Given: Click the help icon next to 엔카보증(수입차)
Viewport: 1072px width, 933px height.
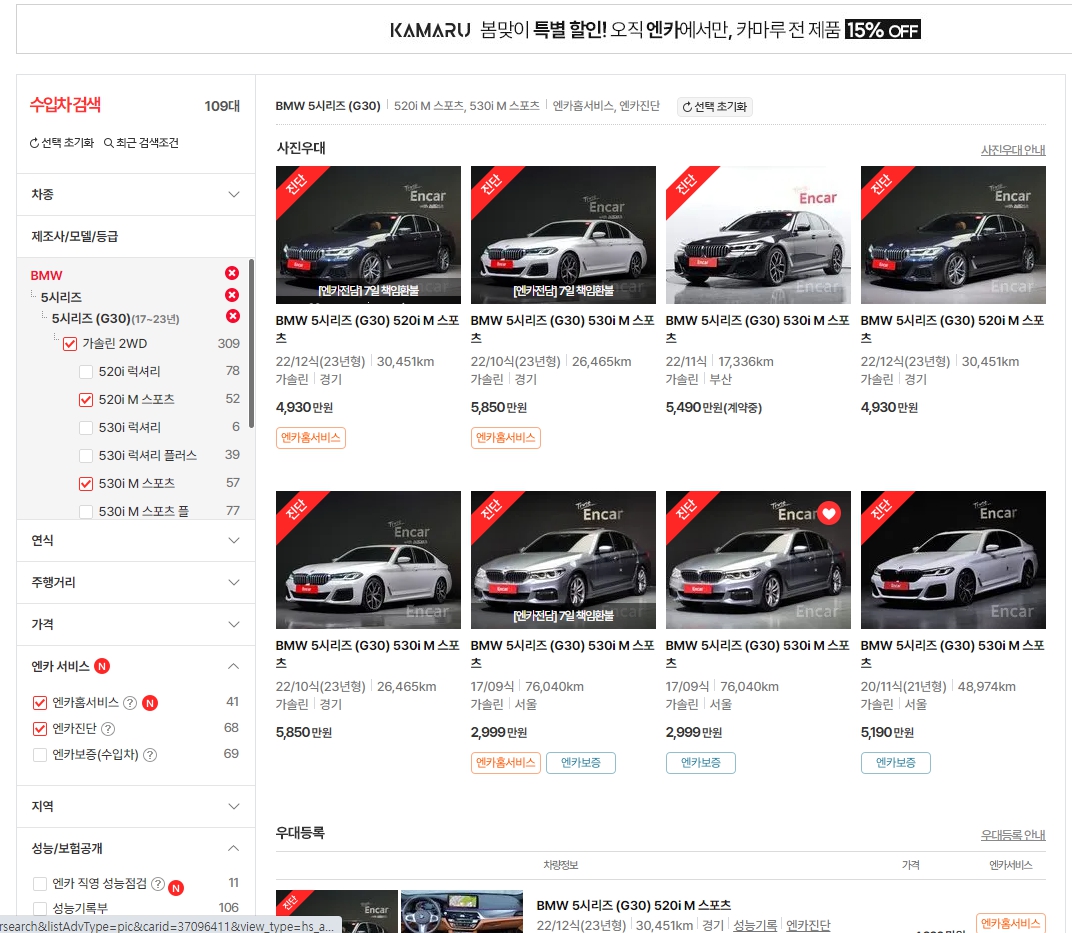Looking at the screenshot, I should tap(150, 755).
